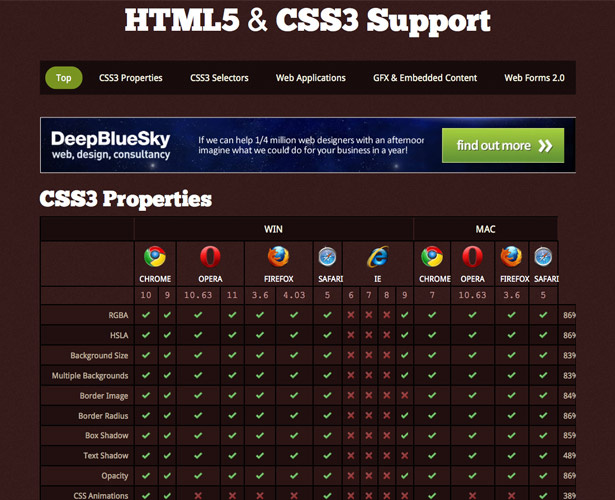
Task: Click Border Radius checkmark under Mac Chrome 7
Action: (432, 415)
